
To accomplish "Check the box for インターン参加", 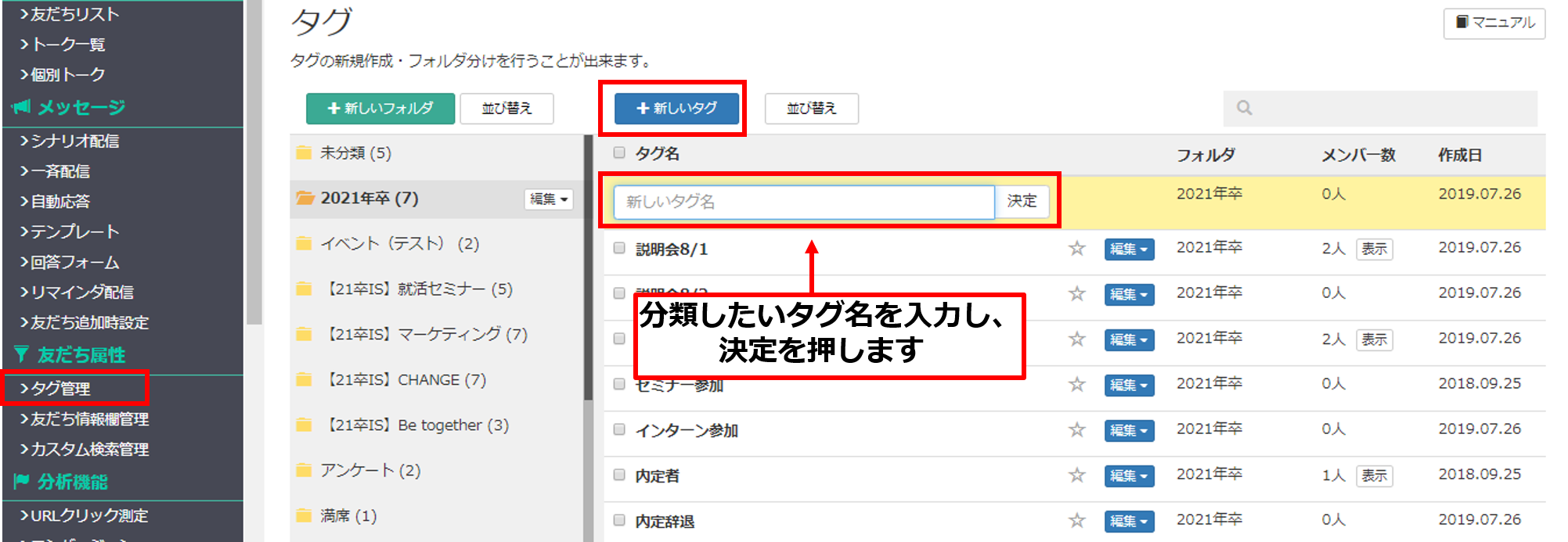I will pyautogui.click(x=619, y=429).
